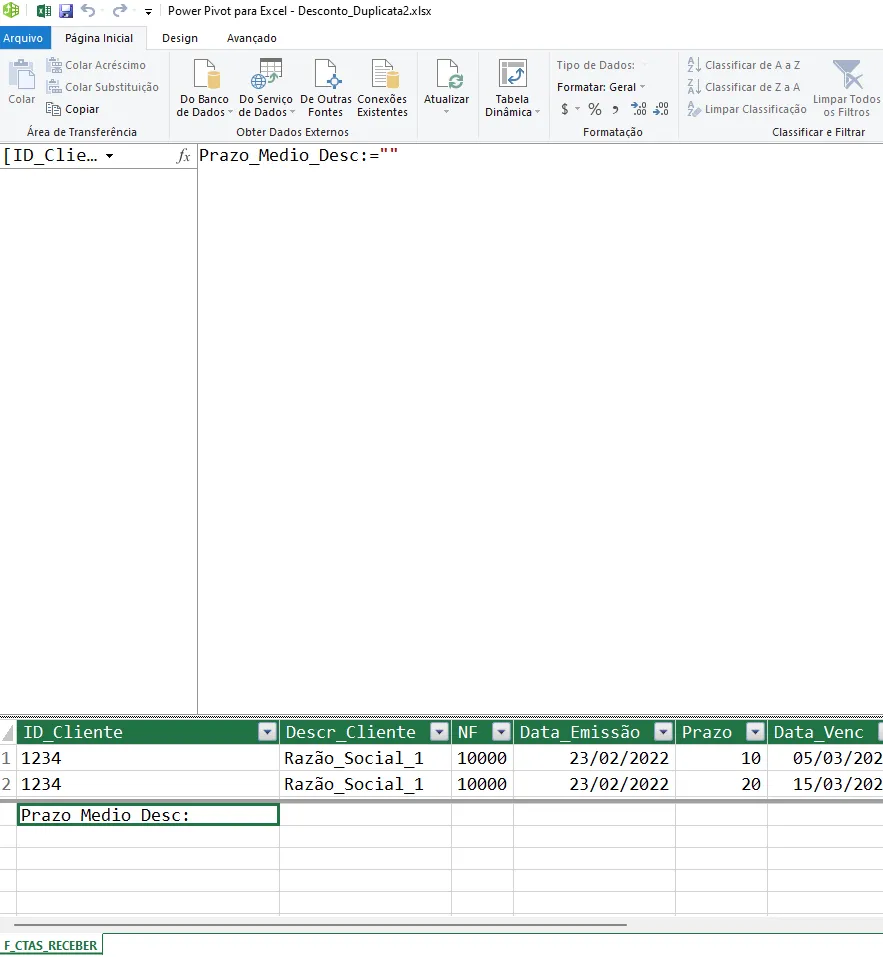The height and width of the screenshot is (957, 883).
Task: Open the Avançado tab
Action: pos(251,38)
